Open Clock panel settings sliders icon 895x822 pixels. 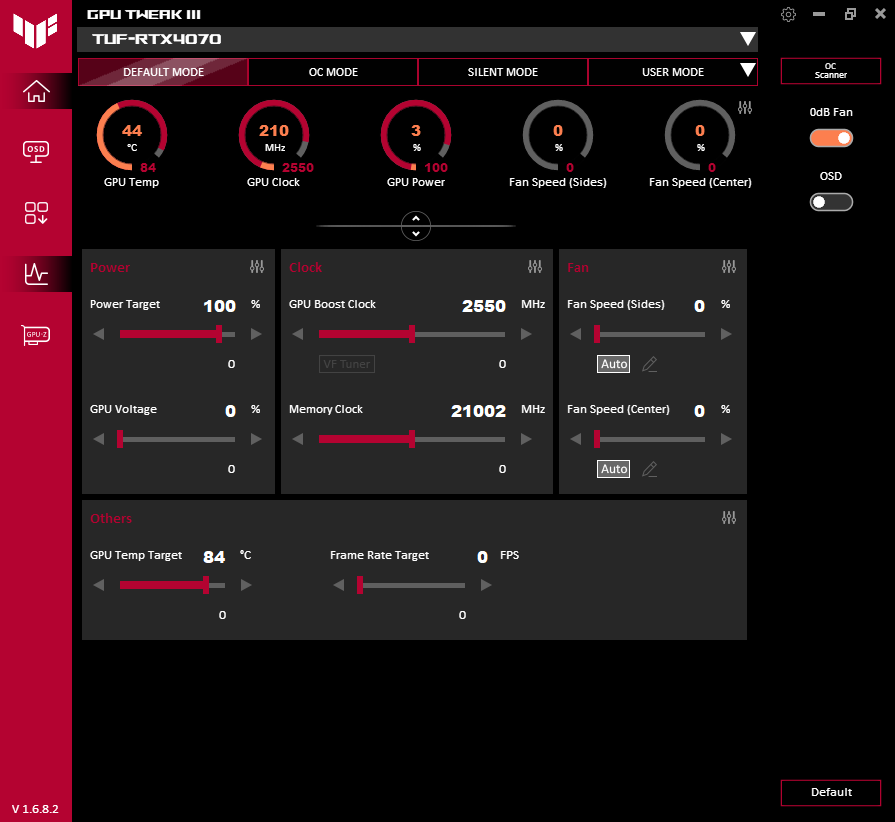pyautogui.click(x=535, y=267)
